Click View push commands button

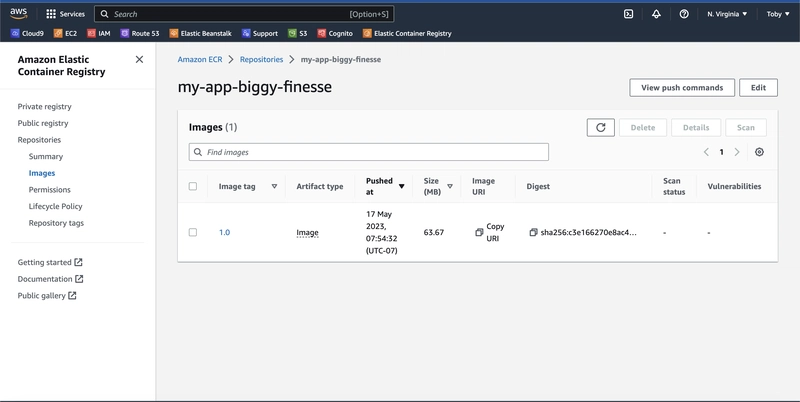(x=682, y=88)
